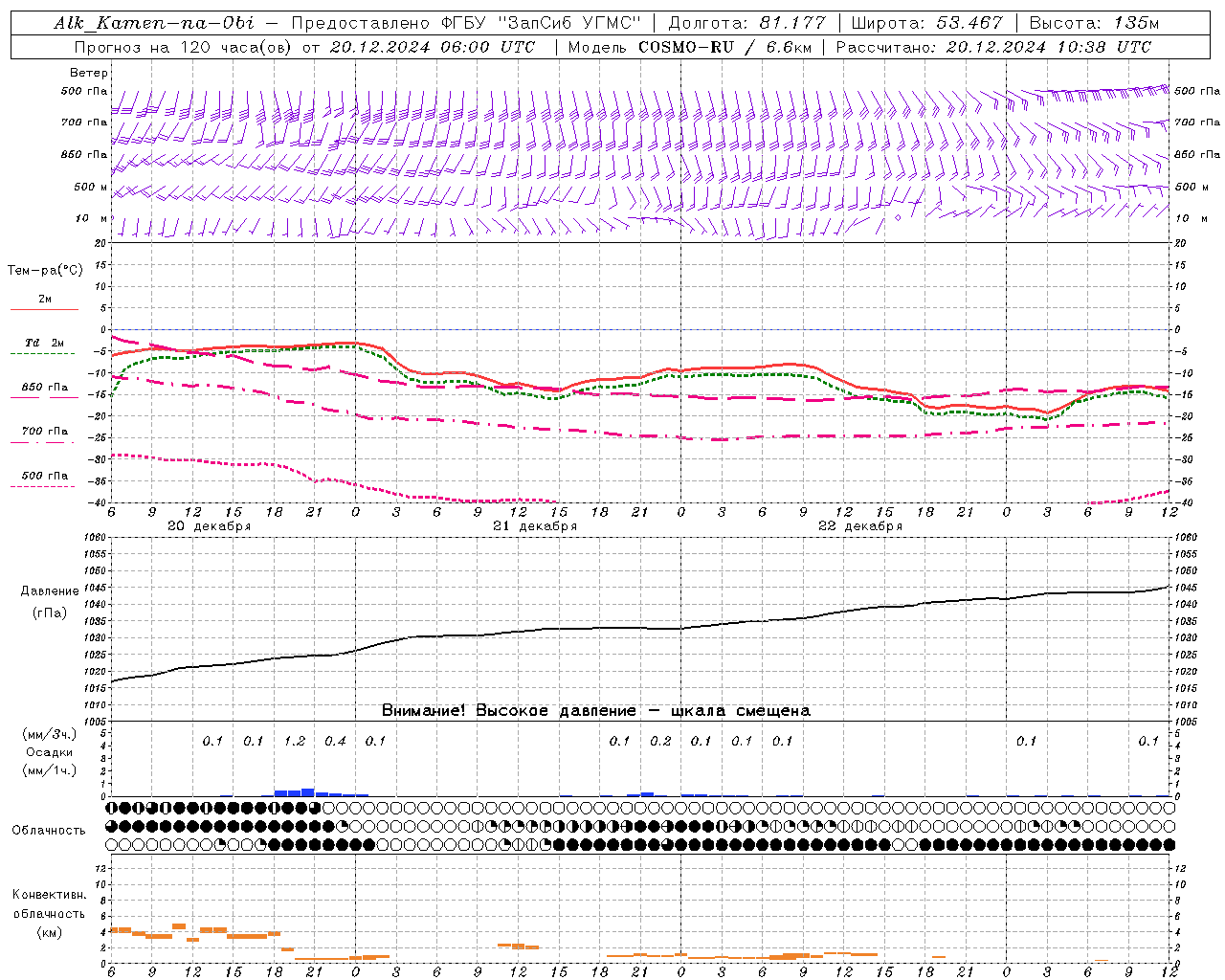Click the 0.4 three-hour precipitation value
The image size is (1225, 980).
335,741
